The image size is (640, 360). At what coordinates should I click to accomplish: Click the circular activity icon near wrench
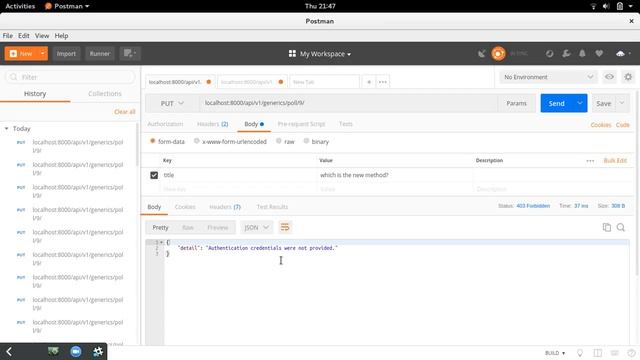pyautogui.click(x=549, y=53)
